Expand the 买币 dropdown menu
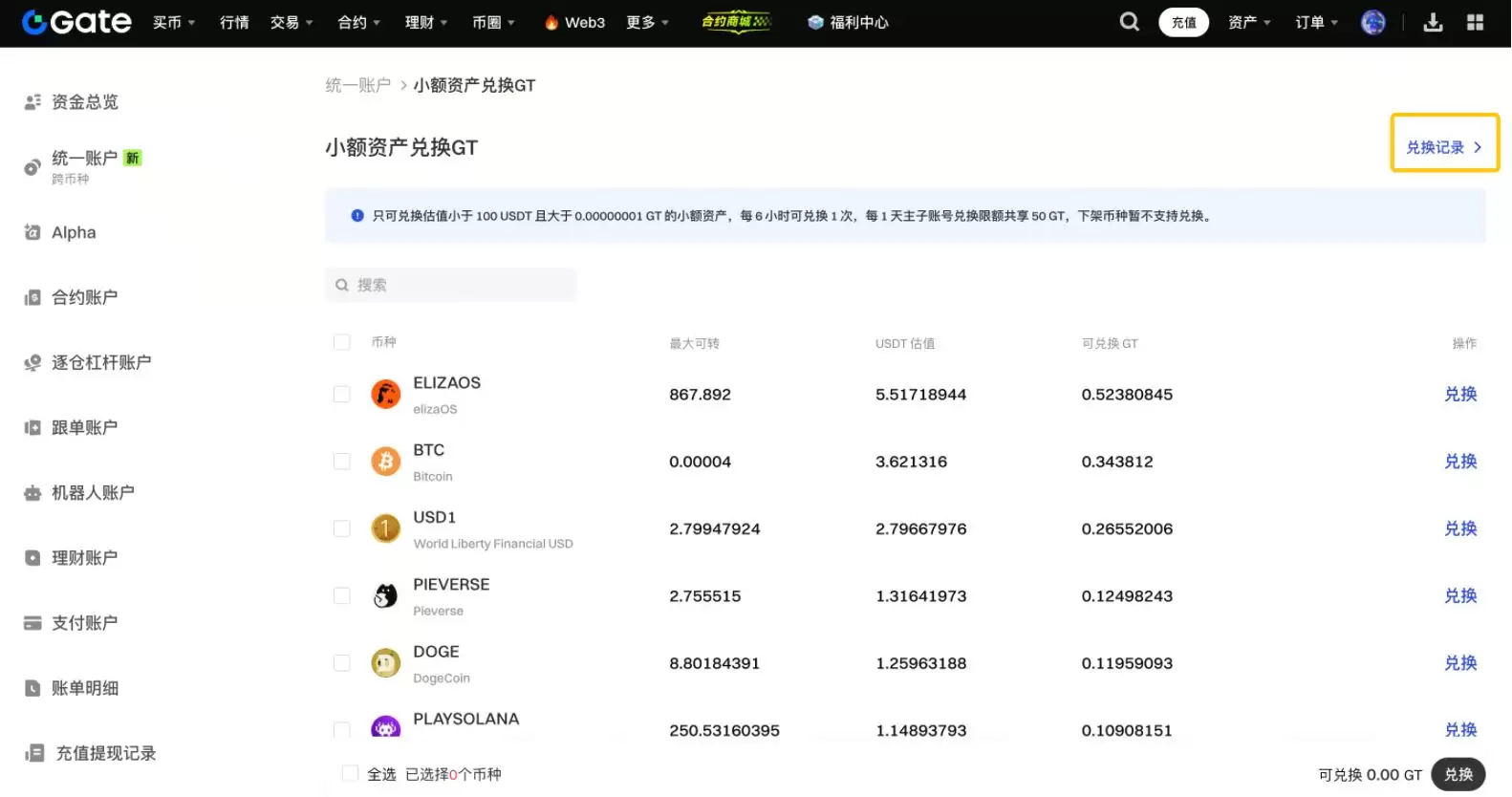Screen dimensions: 1512x797 [x=173, y=22]
